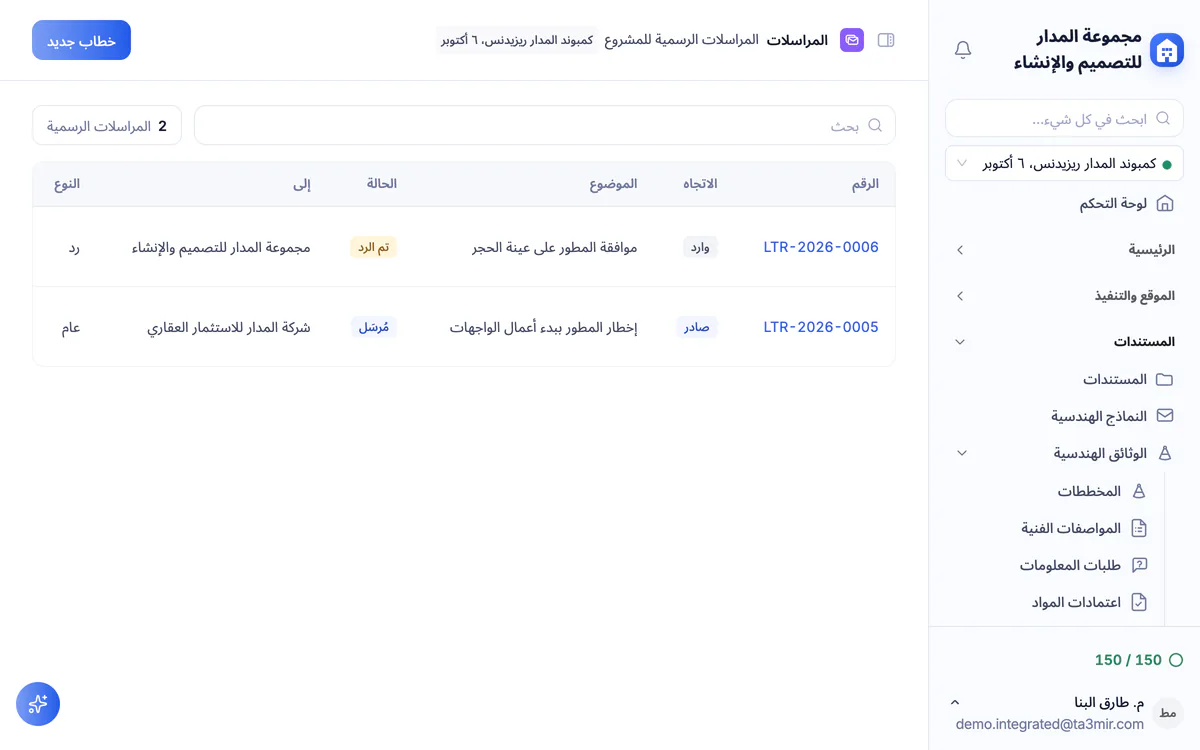This screenshot has width=1200, height=750.
Task: Collapse the الوثائق الهندسية chevron
Action: [961, 453]
